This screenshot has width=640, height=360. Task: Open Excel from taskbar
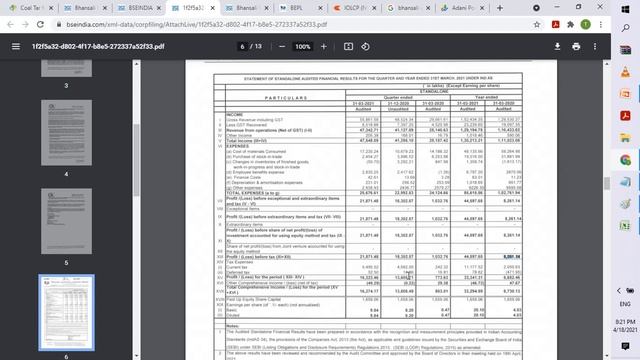tap(625, 225)
